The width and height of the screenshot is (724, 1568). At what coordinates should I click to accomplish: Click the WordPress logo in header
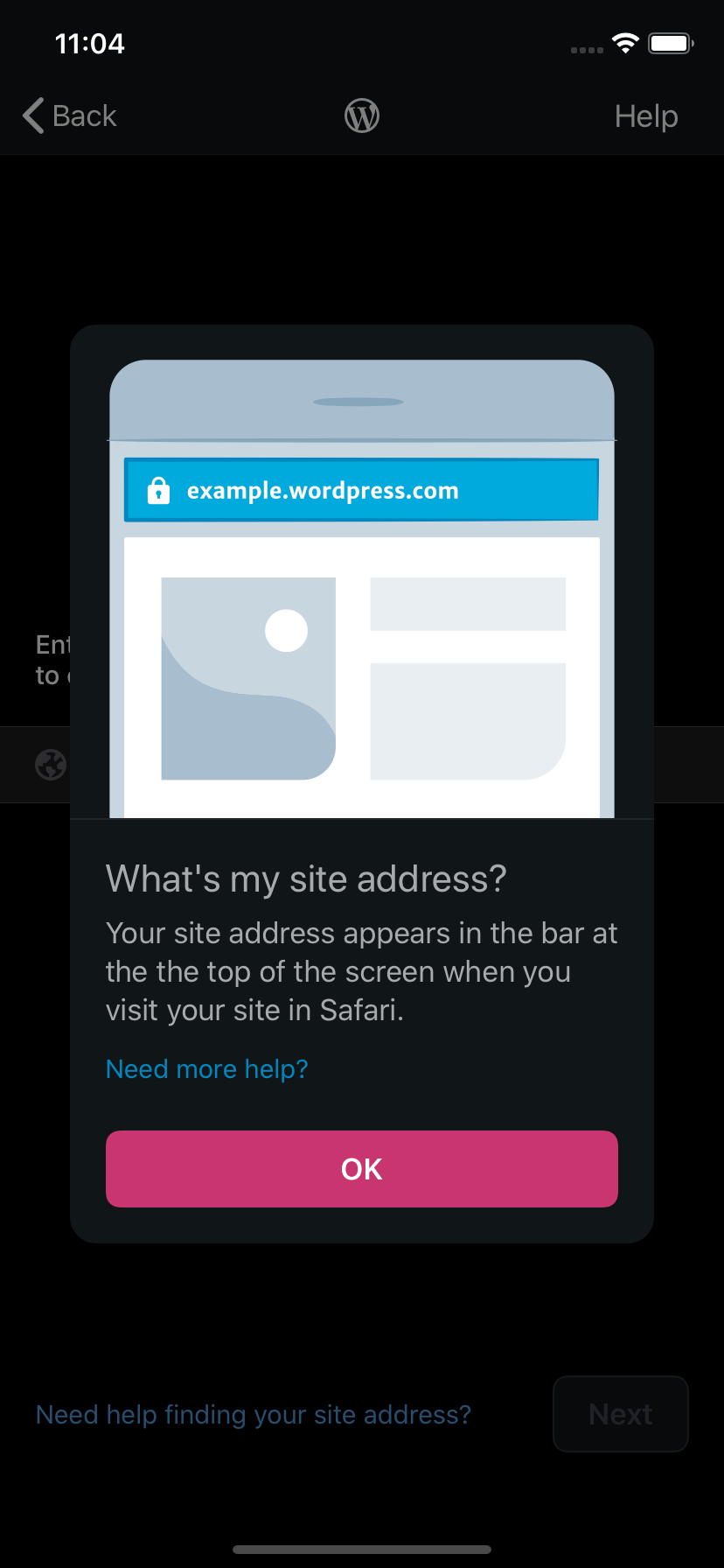[362, 115]
